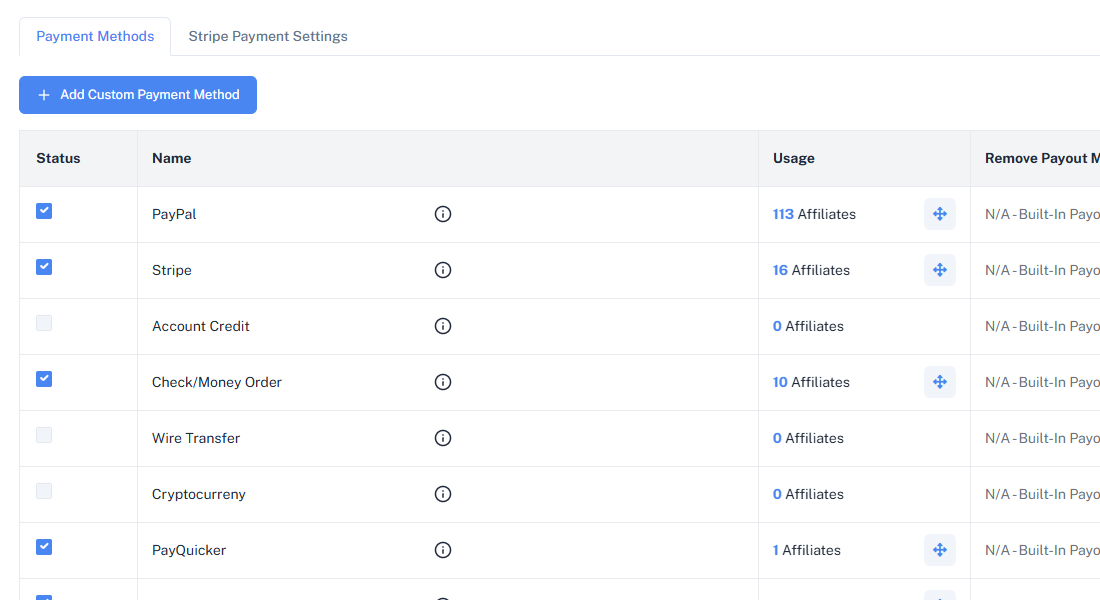Image resolution: width=1100 pixels, height=600 pixels.
Task: Click the move handle beside PayQuicker affiliates
Action: pos(939,549)
